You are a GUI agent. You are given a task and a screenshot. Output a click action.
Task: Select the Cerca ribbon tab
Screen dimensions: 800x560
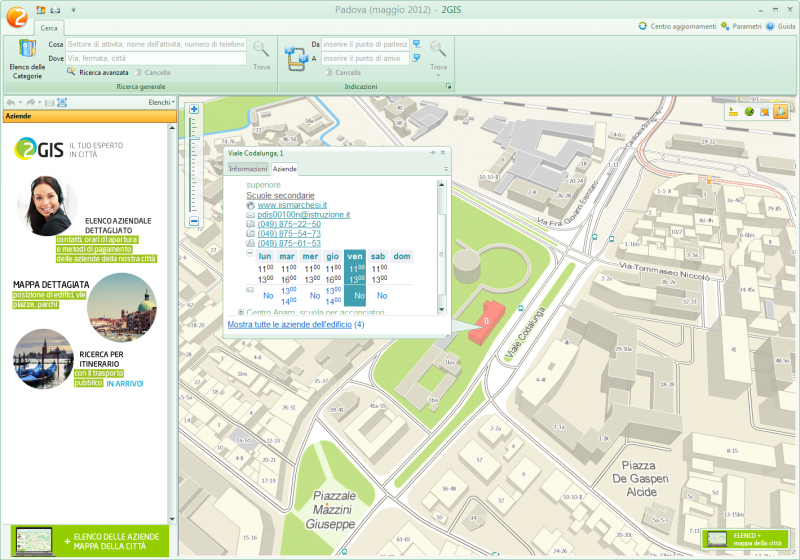click(49, 27)
